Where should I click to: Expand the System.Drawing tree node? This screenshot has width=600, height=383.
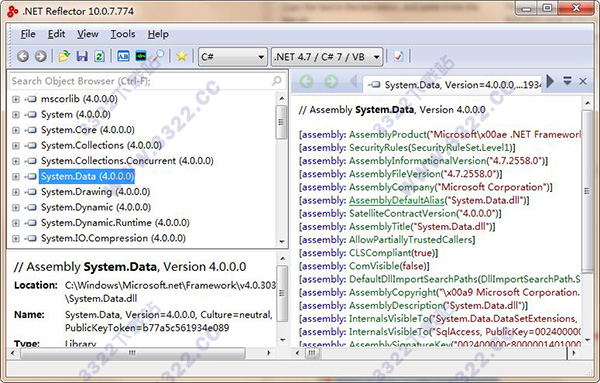(x=16, y=192)
